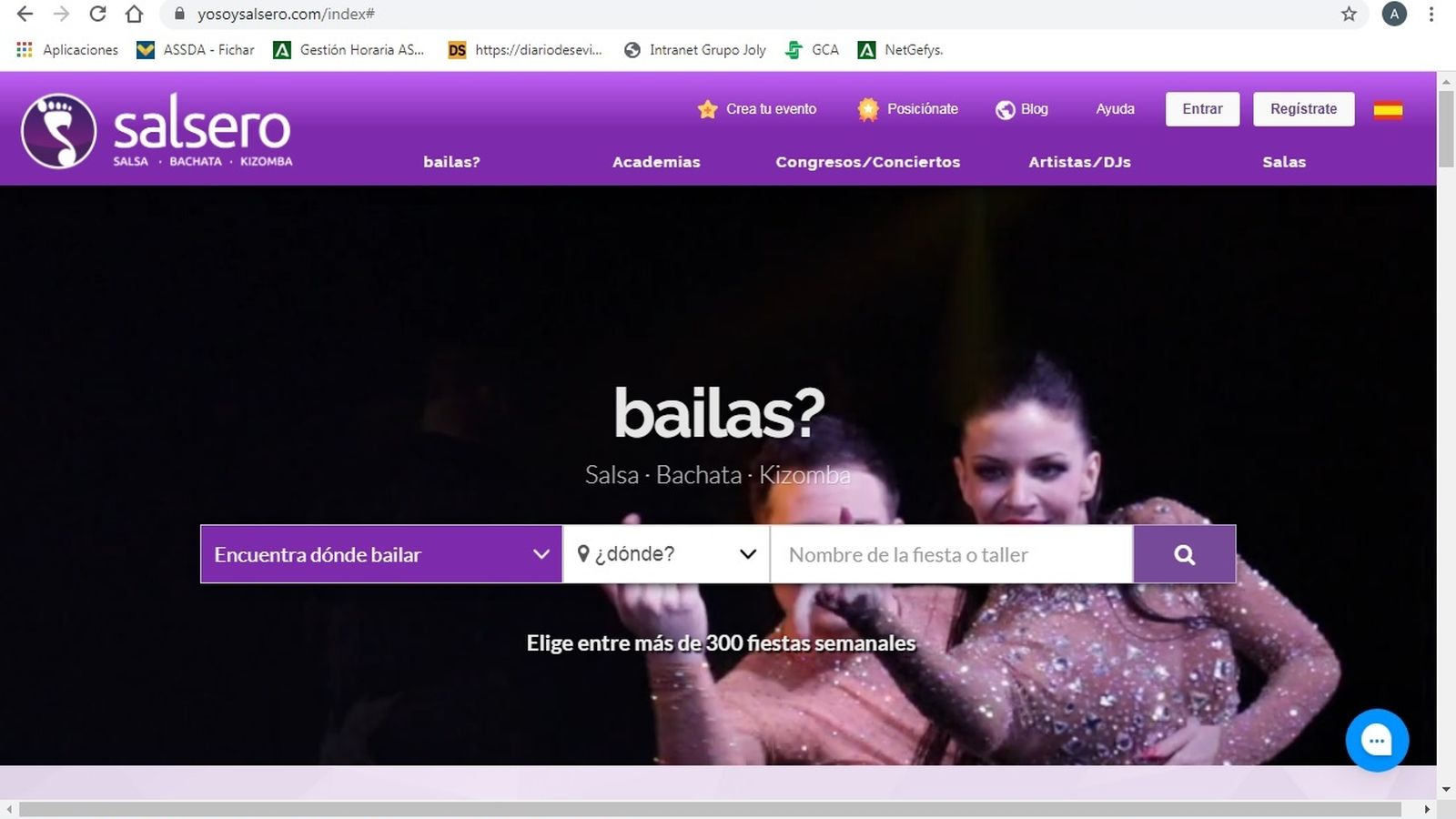The image size is (1456, 819).
Task: Click the medal icon beside Posiciónate
Action: [x=868, y=108]
